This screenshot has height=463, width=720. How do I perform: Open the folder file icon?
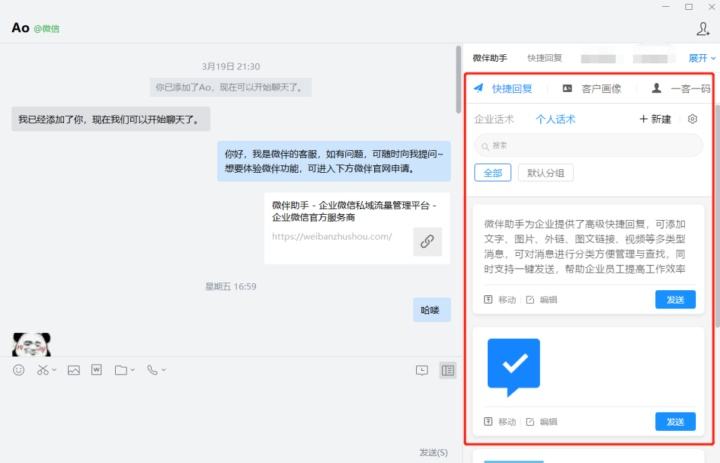tap(121, 370)
